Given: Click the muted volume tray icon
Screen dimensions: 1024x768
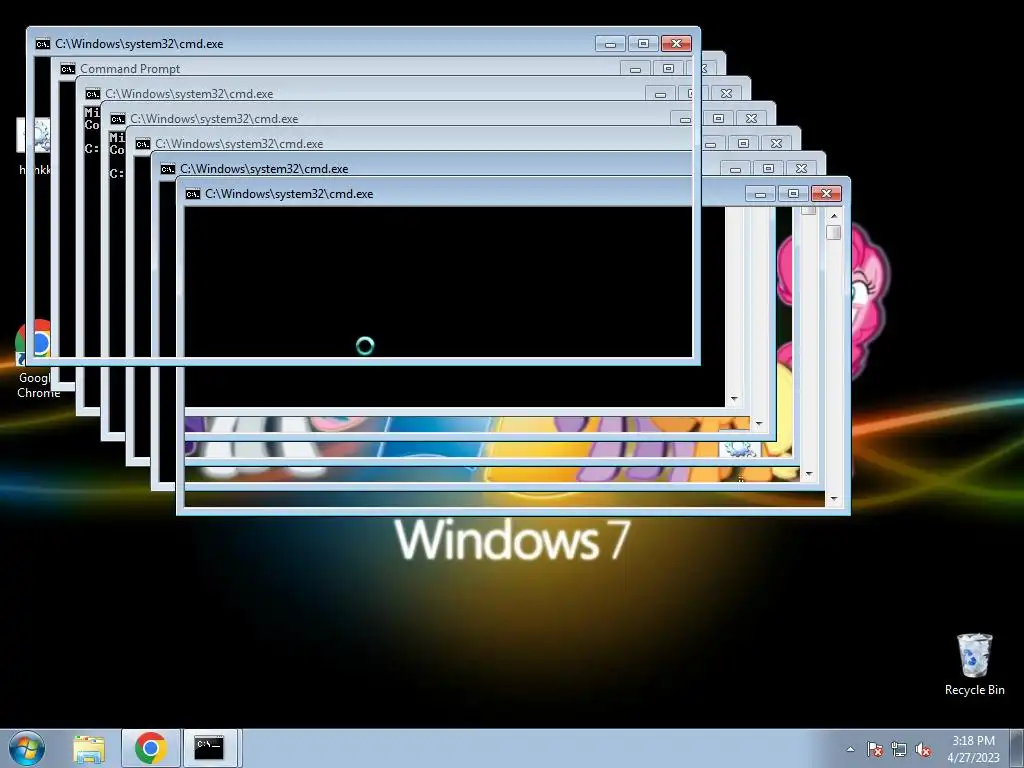Looking at the screenshot, I should (923, 749).
